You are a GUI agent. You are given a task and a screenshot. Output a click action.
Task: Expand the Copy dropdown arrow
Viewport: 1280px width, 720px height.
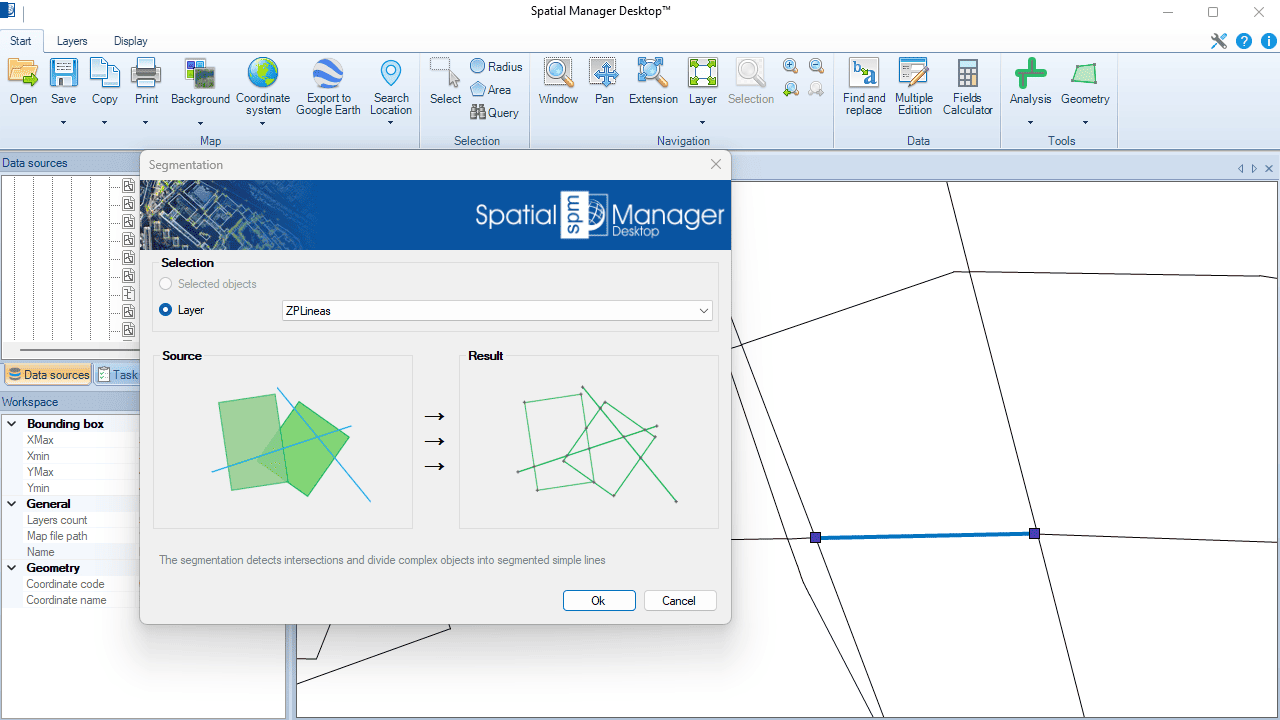[104, 123]
